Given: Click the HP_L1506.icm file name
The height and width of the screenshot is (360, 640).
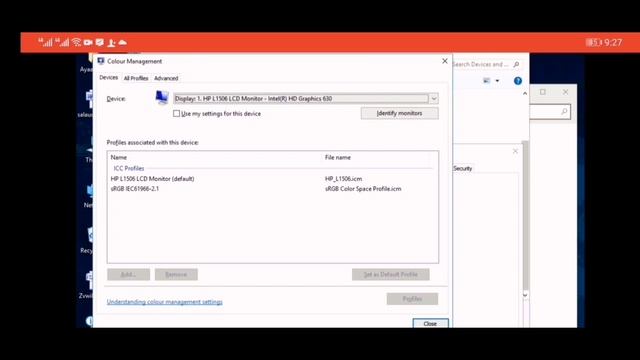Looking at the screenshot, I should (343, 179).
